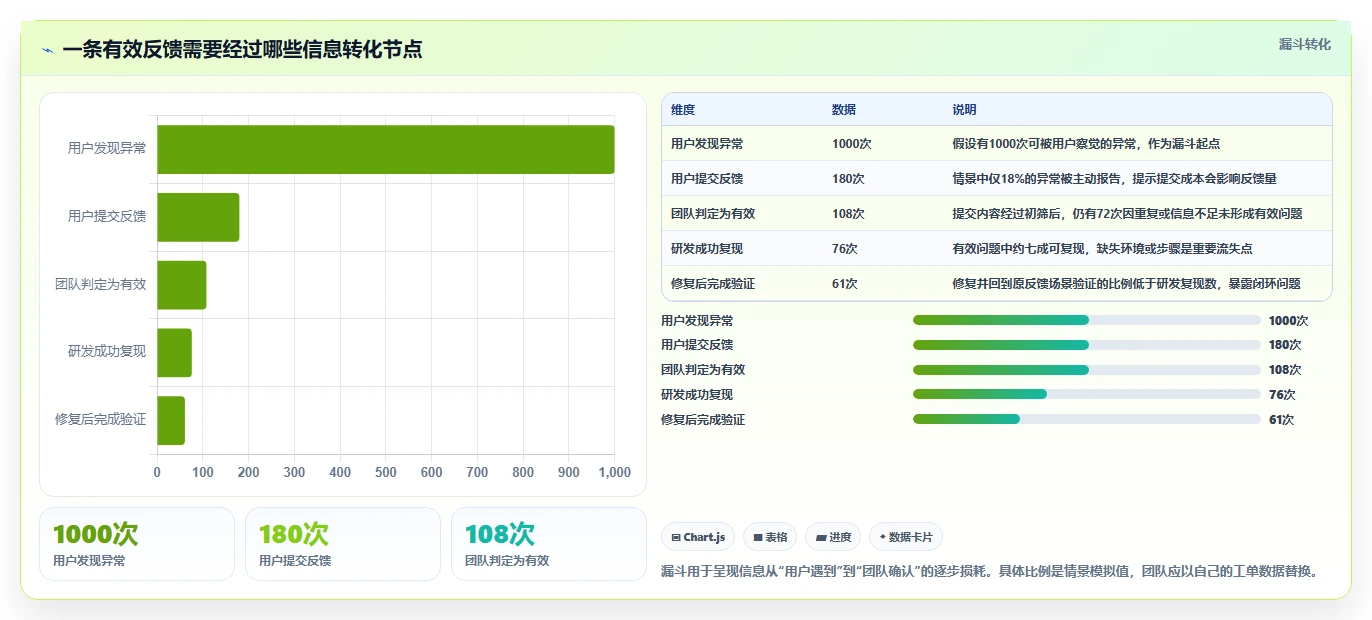Click the 用户发现异常 bar in the chart
This screenshot has height=620, width=1372.
(386, 149)
